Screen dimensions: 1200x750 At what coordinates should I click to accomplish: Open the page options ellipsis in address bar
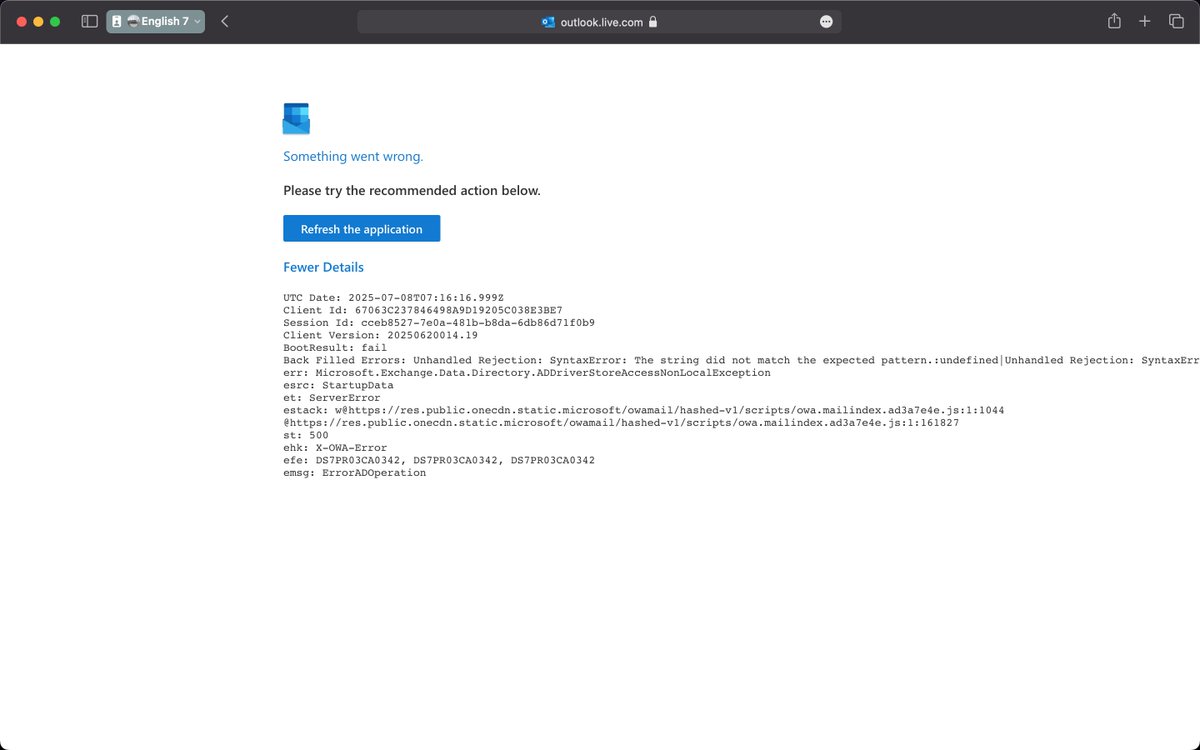(826, 21)
